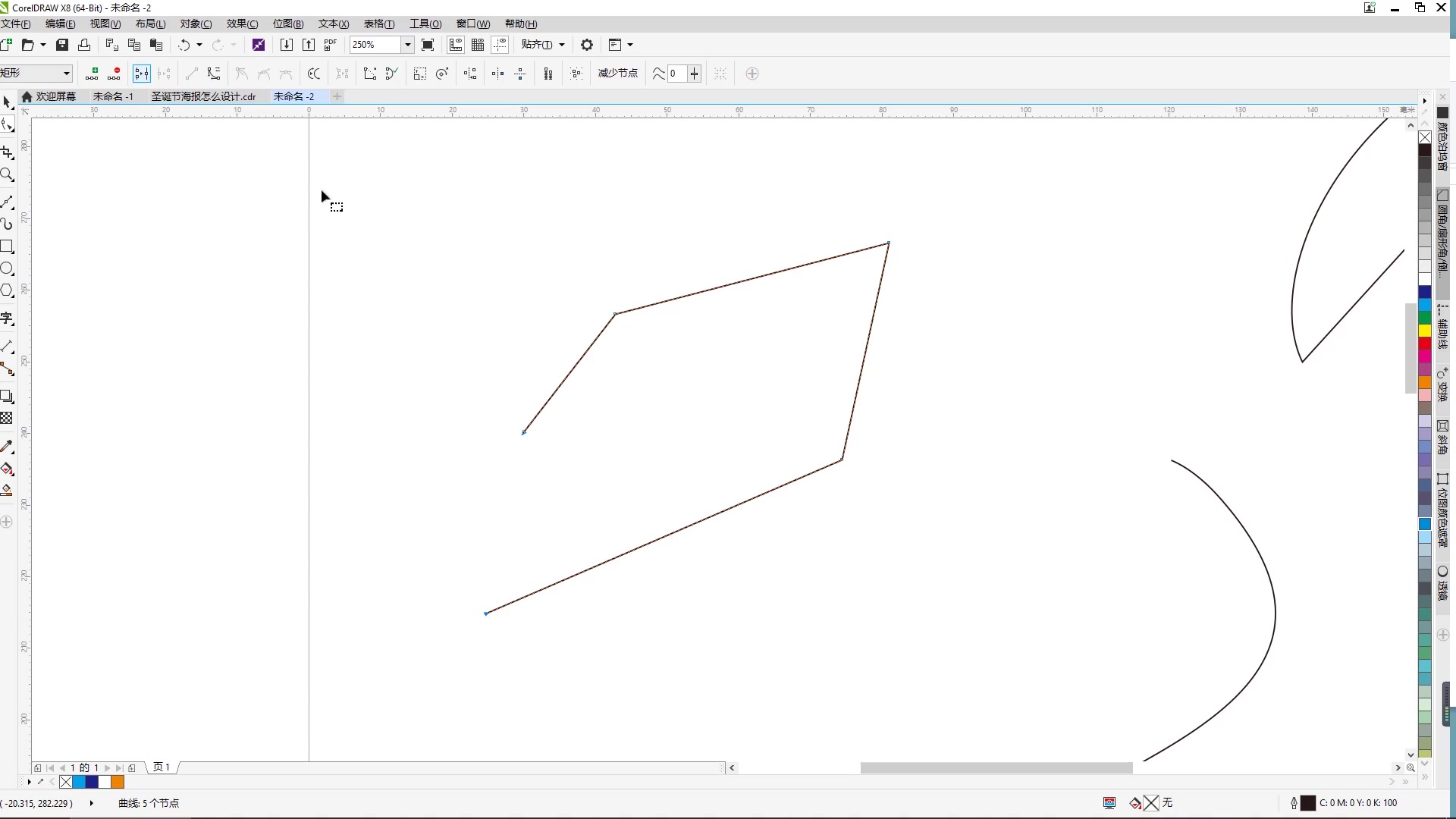Click the Publish to PDF icon
Viewport: 1456px width, 819px height.
tap(331, 45)
